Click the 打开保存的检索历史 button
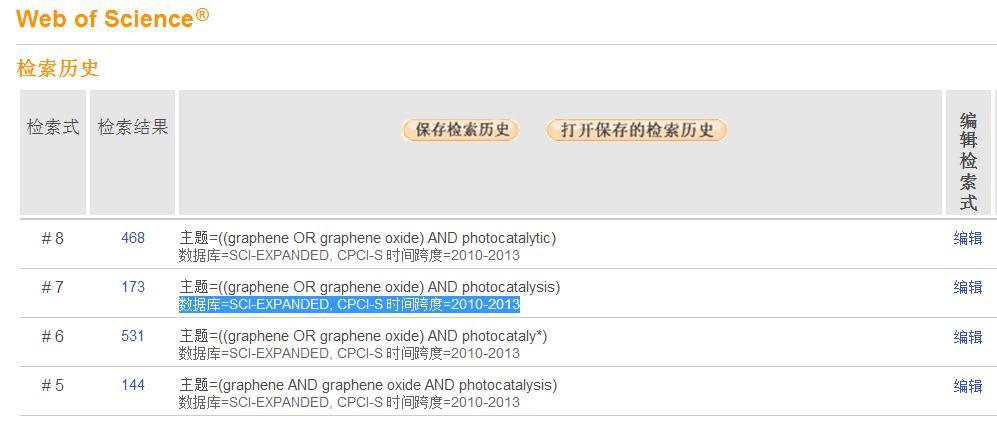Image resolution: width=997 pixels, height=425 pixels. [x=637, y=130]
